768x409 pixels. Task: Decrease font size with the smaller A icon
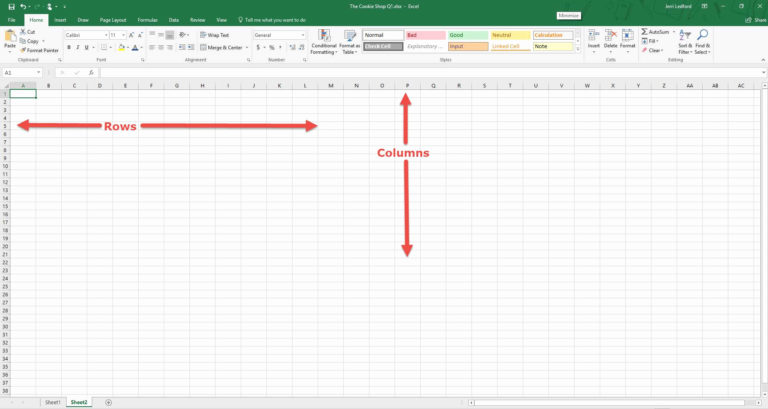click(140, 35)
